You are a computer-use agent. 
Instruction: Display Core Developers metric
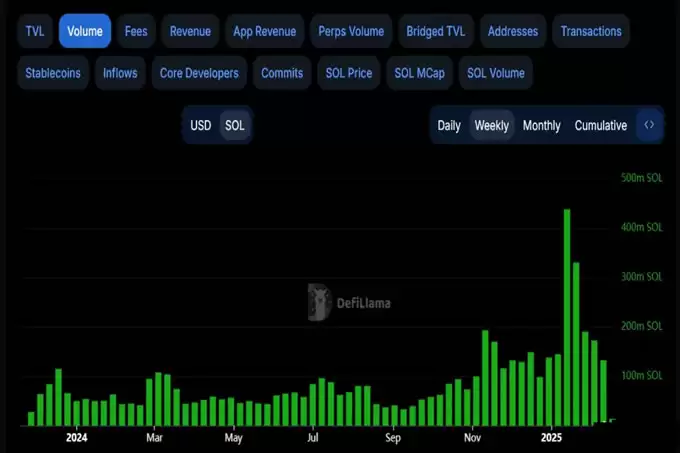199,73
